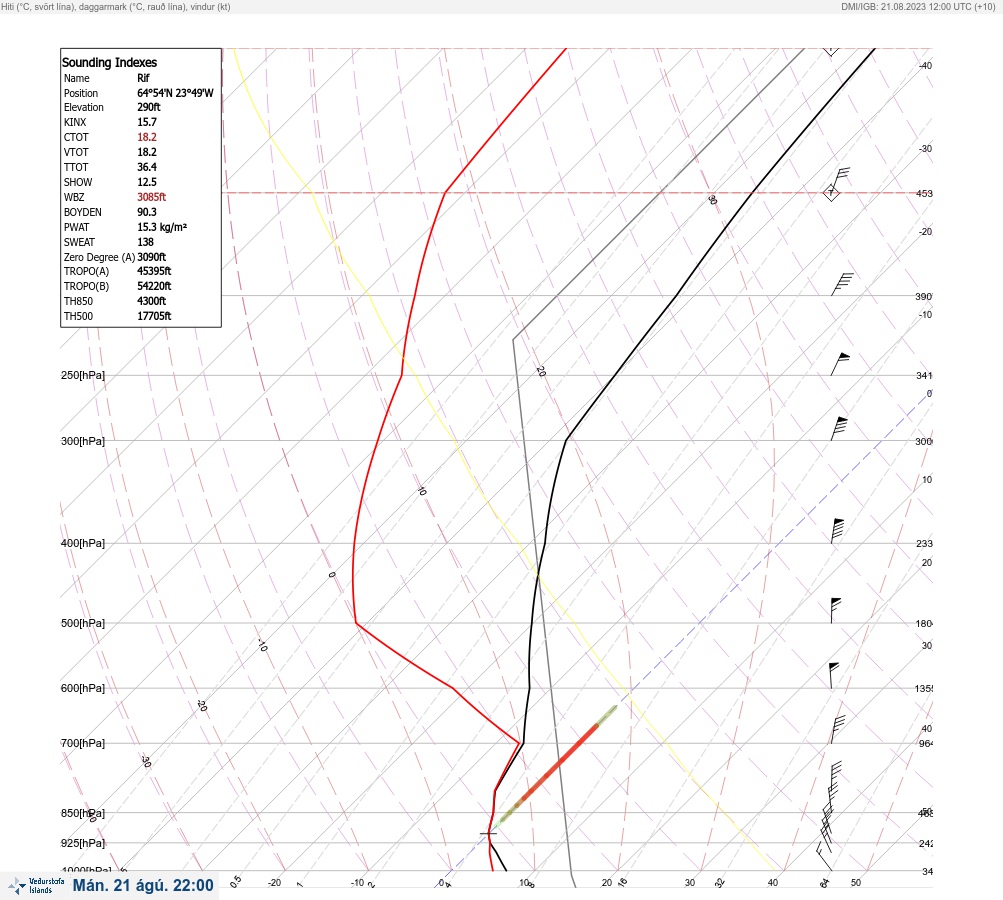This screenshot has height=900, width=1003.
Task: Select VTOT value 18.2
Action: pyautogui.click(x=146, y=152)
